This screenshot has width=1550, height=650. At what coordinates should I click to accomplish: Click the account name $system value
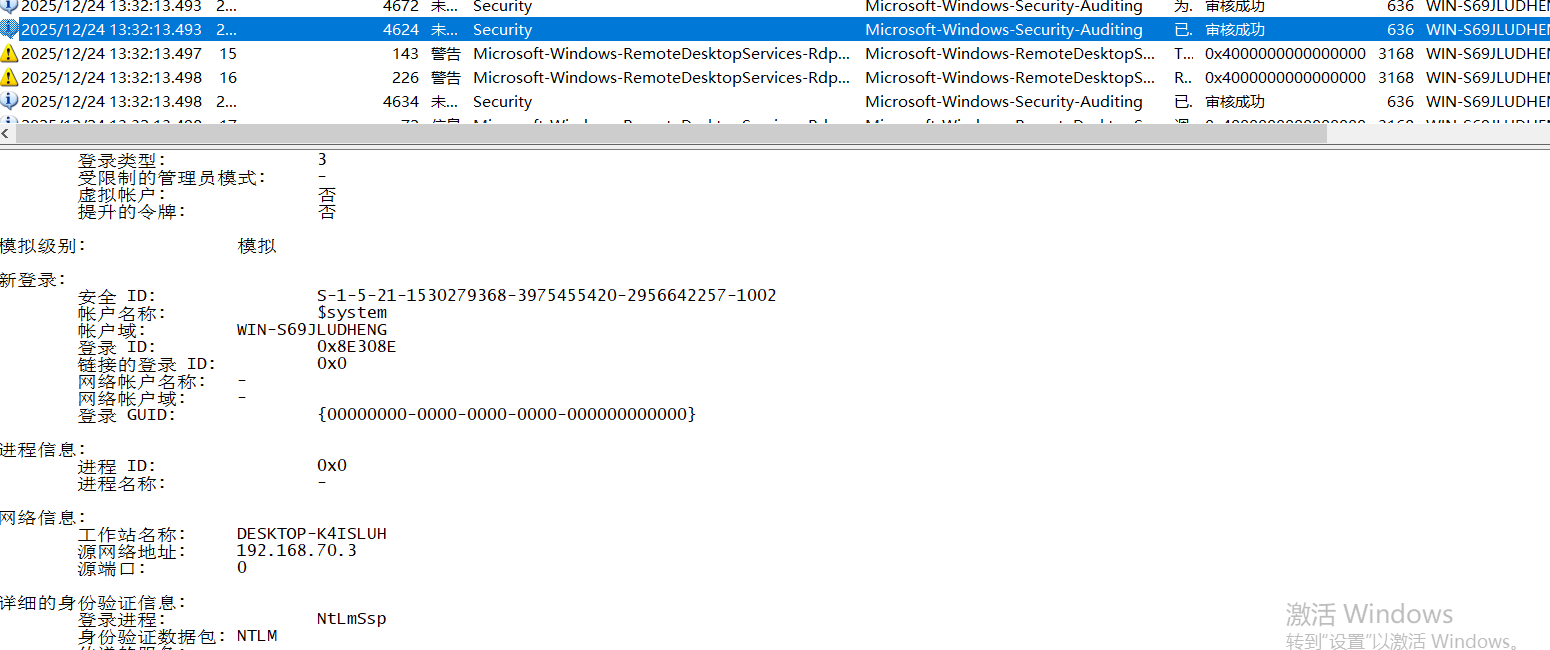coord(352,313)
